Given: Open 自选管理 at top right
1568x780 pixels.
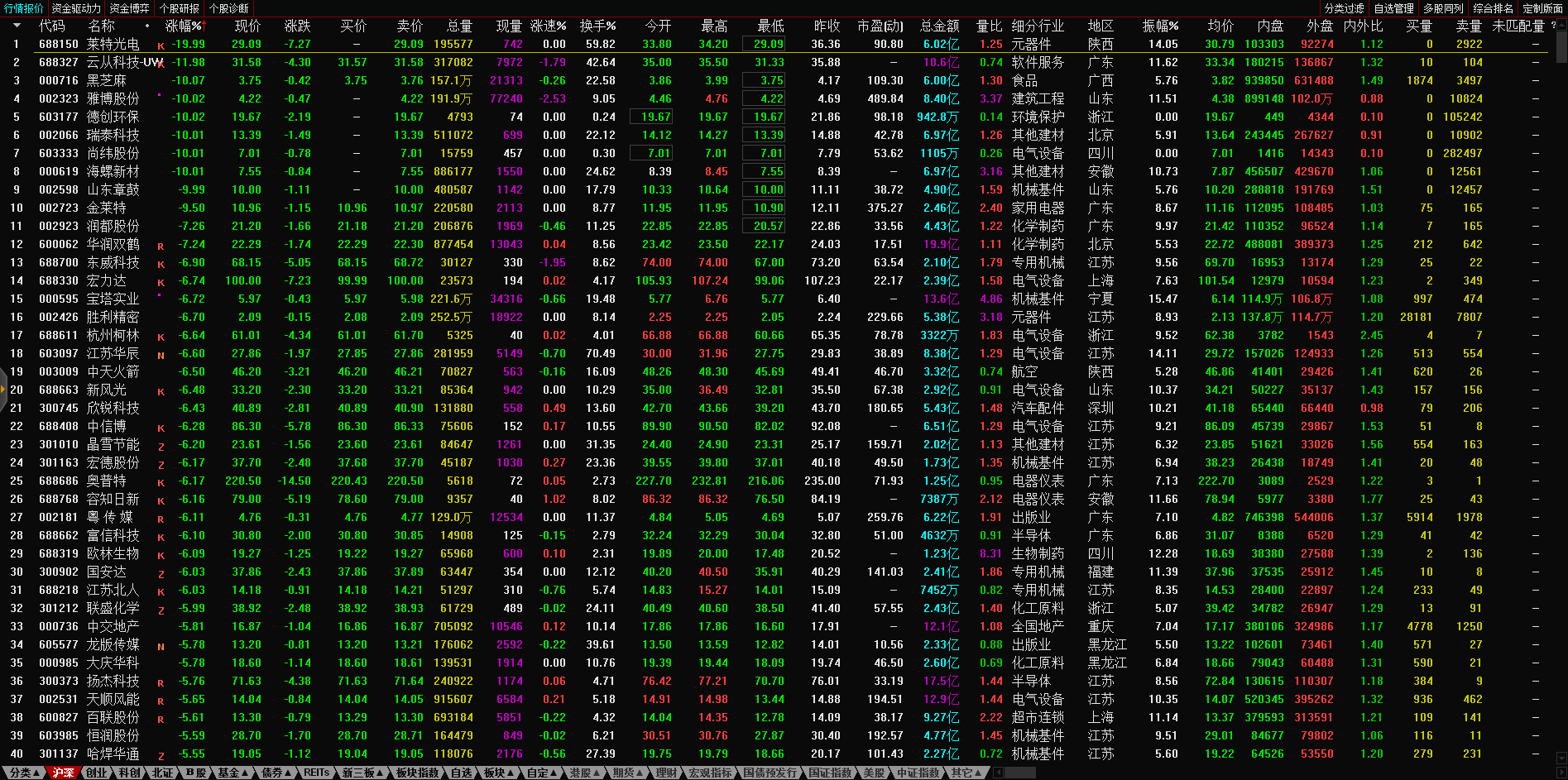Looking at the screenshot, I should pyautogui.click(x=1393, y=8).
